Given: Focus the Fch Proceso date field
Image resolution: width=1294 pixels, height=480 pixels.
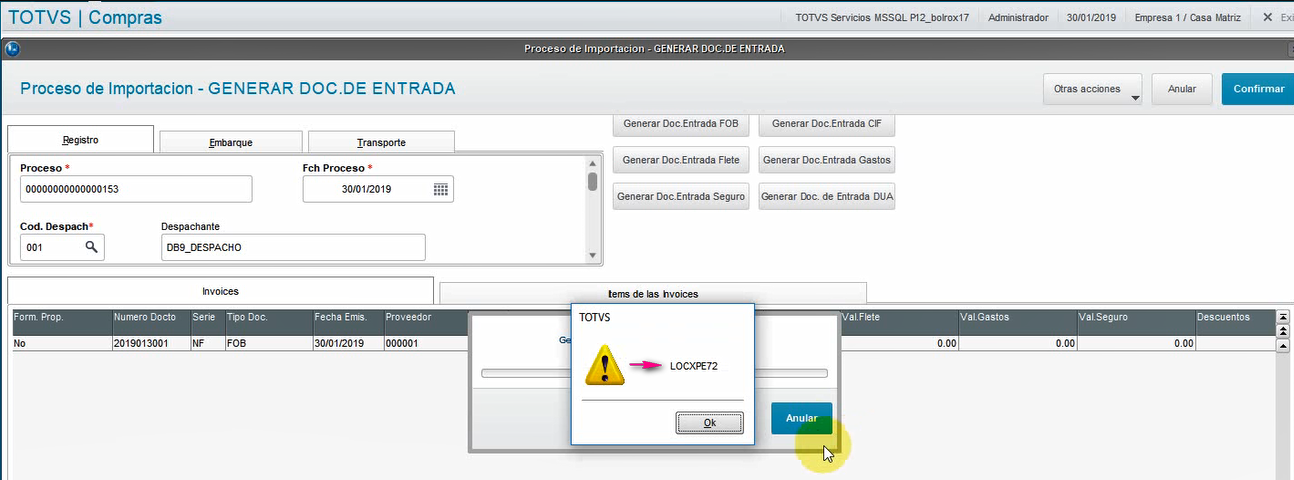Looking at the screenshot, I should 378,188.
